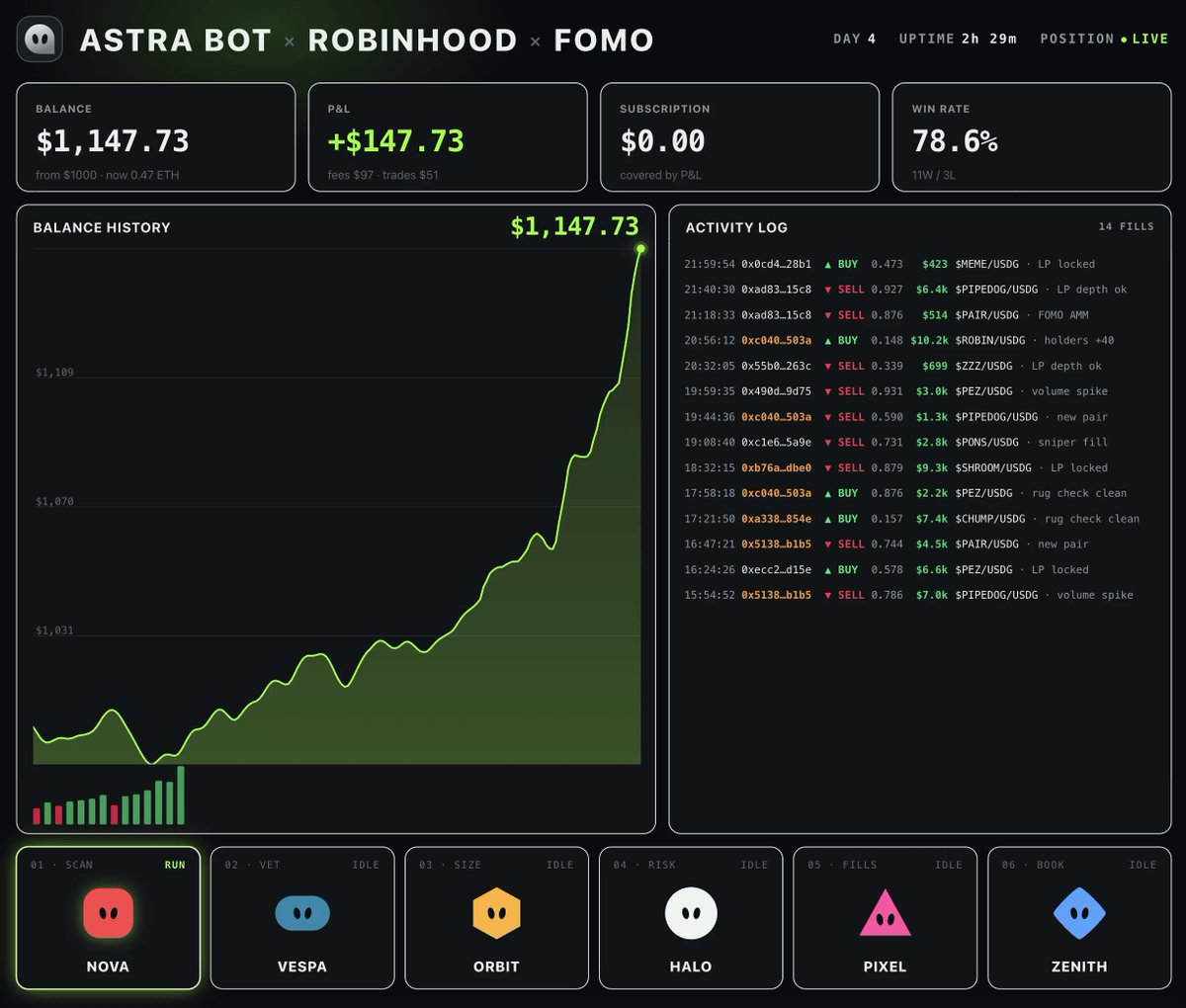Viewport: 1186px width, 1008px height.
Task: Open the Balance $1,147.73 card
Action: [156, 137]
